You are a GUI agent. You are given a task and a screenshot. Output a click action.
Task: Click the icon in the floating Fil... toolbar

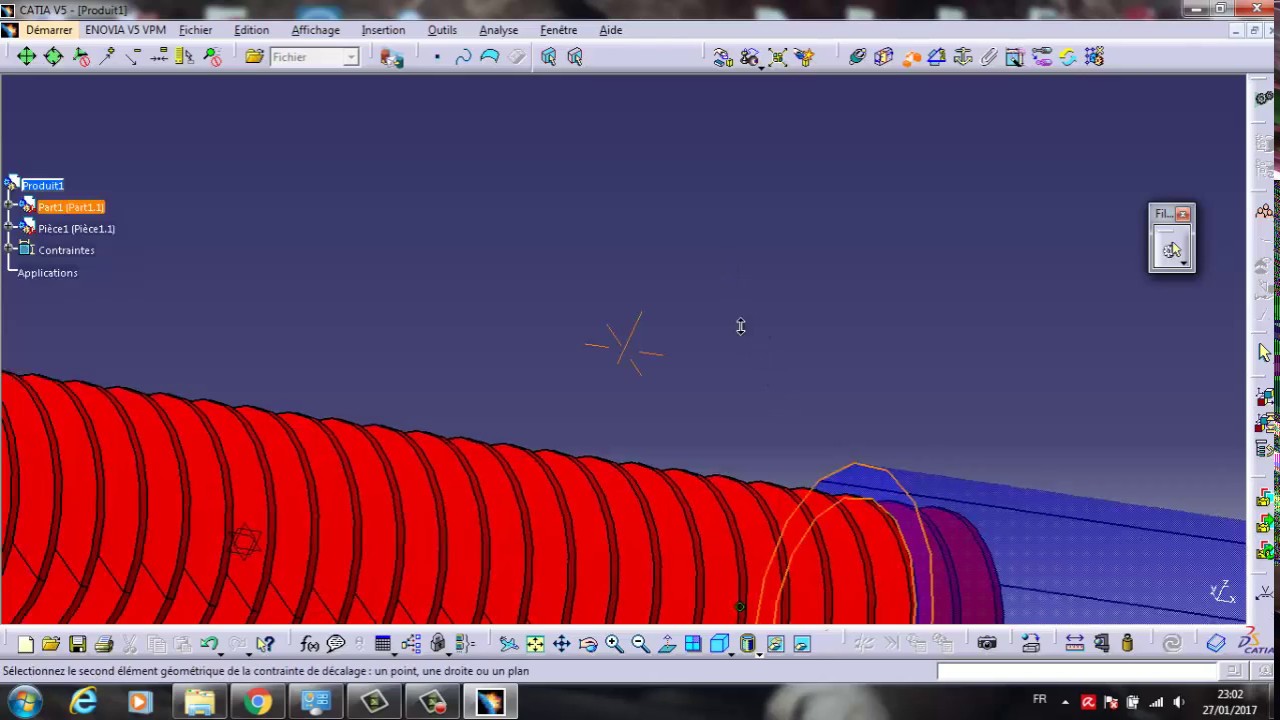point(1171,249)
